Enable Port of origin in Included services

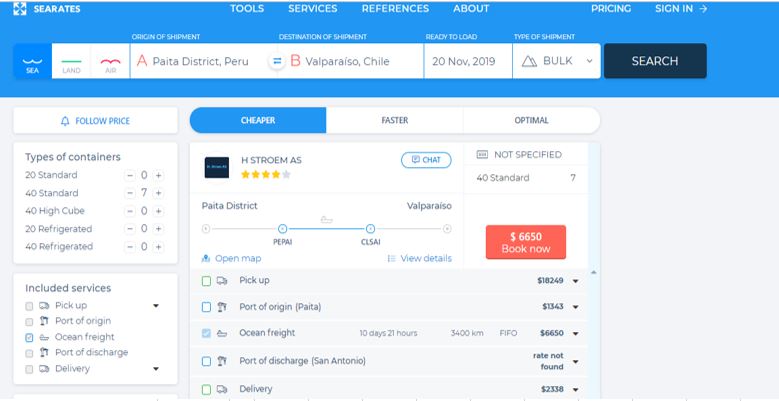(29, 321)
